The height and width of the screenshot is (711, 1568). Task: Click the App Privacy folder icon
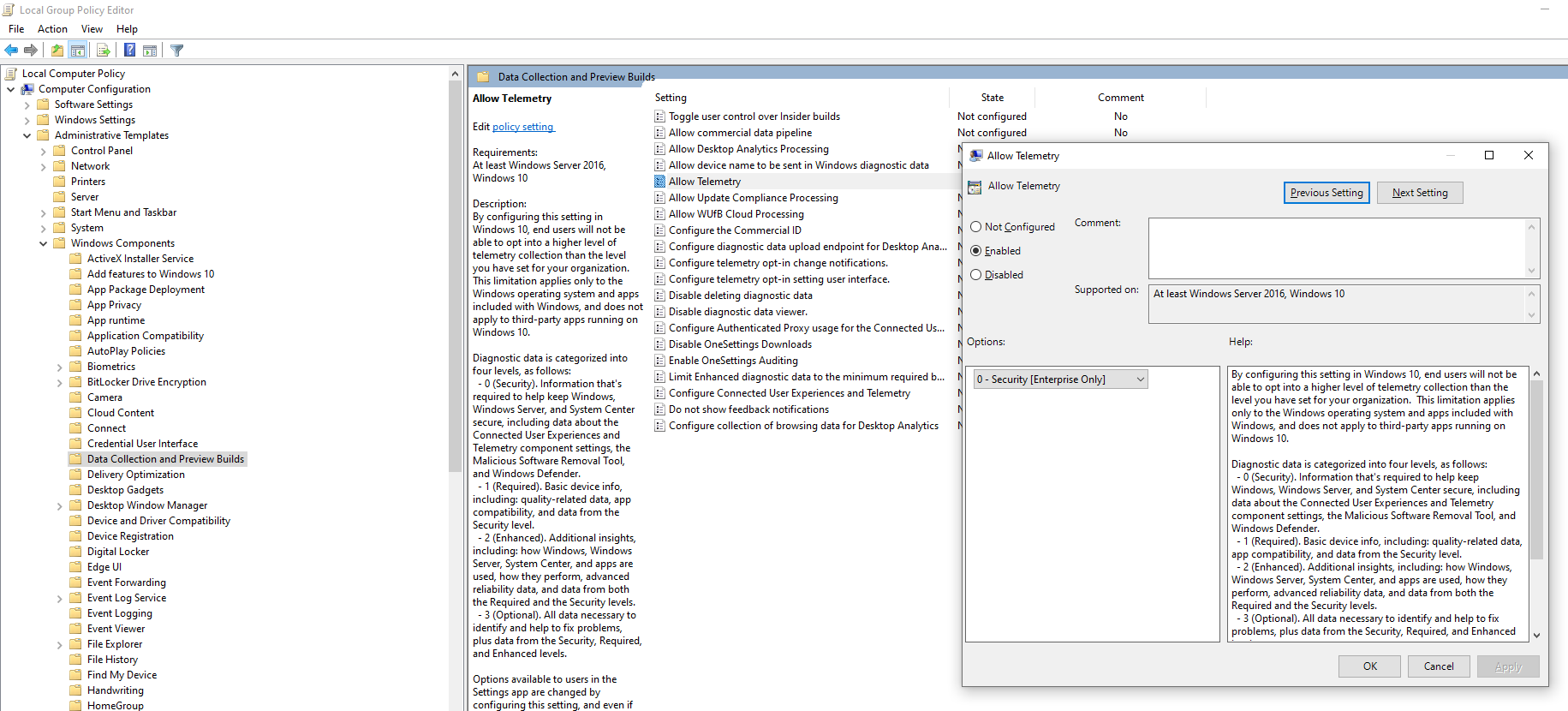[x=76, y=305]
